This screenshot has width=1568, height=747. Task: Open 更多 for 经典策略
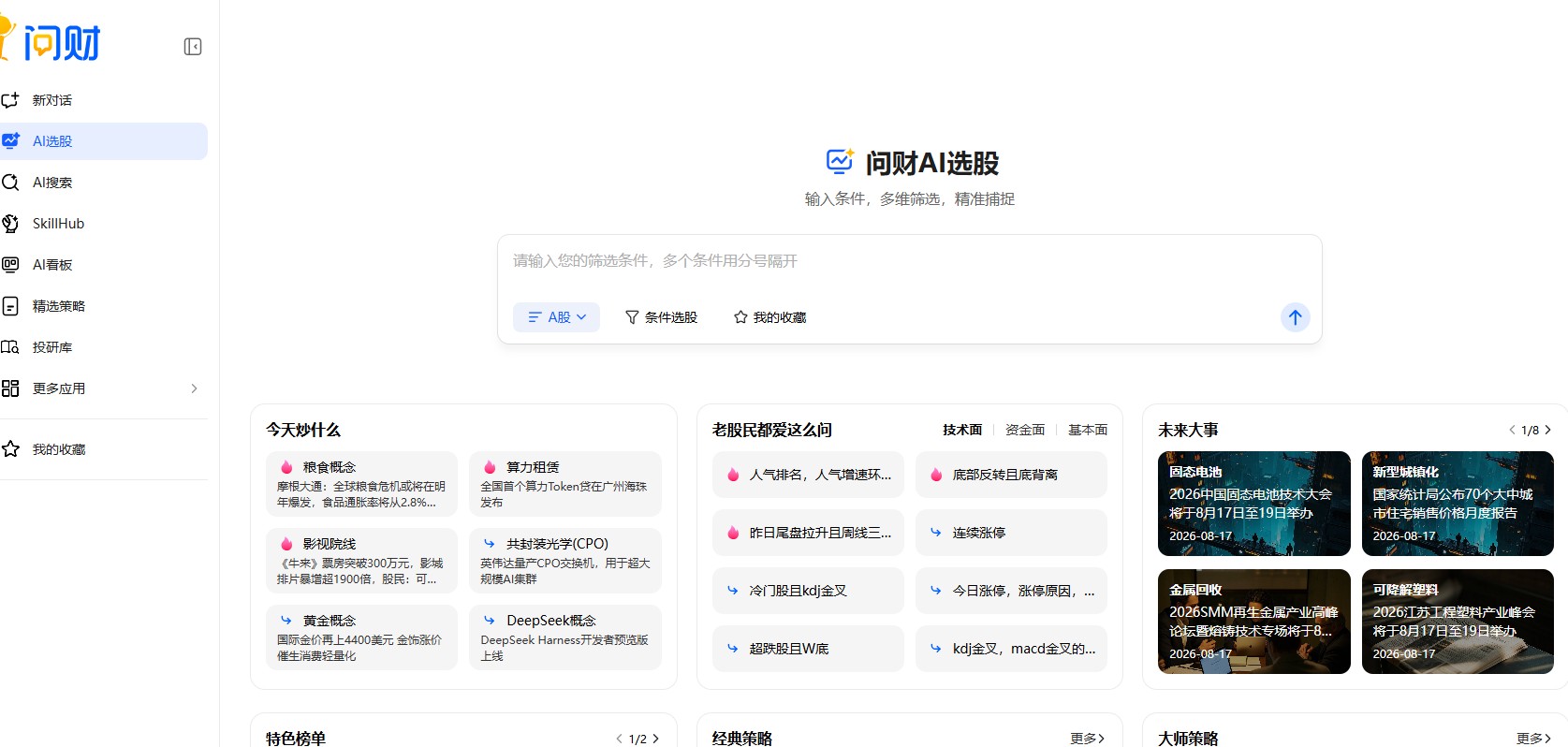coord(1088,740)
